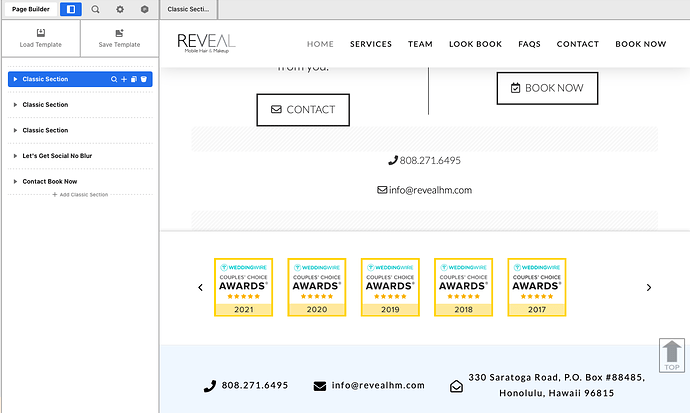Expand the Contact Book Now section
The image size is (690, 413).
tap(15, 182)
